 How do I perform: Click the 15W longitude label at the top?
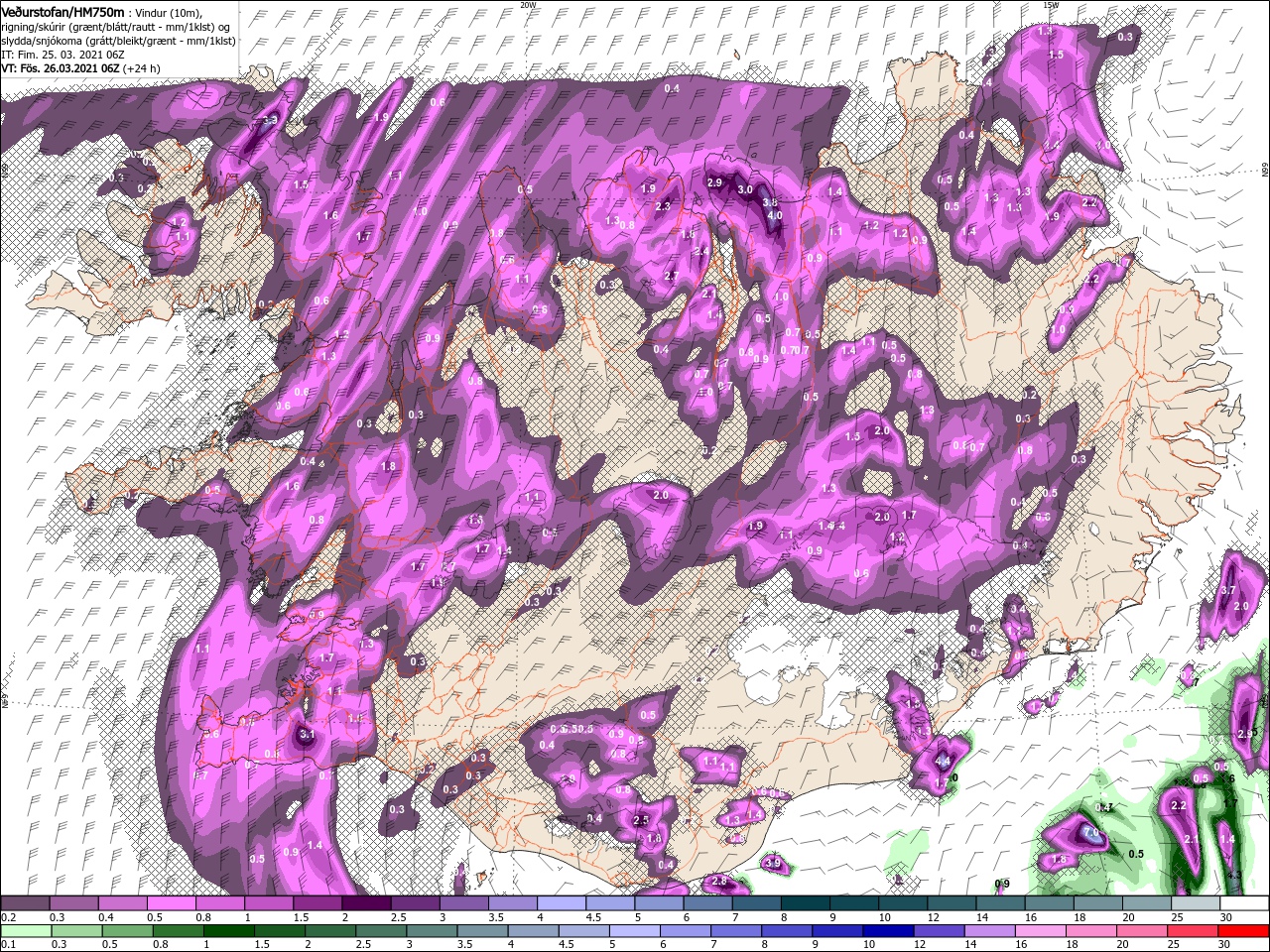pyautogui.click(x=1051, y=5)
